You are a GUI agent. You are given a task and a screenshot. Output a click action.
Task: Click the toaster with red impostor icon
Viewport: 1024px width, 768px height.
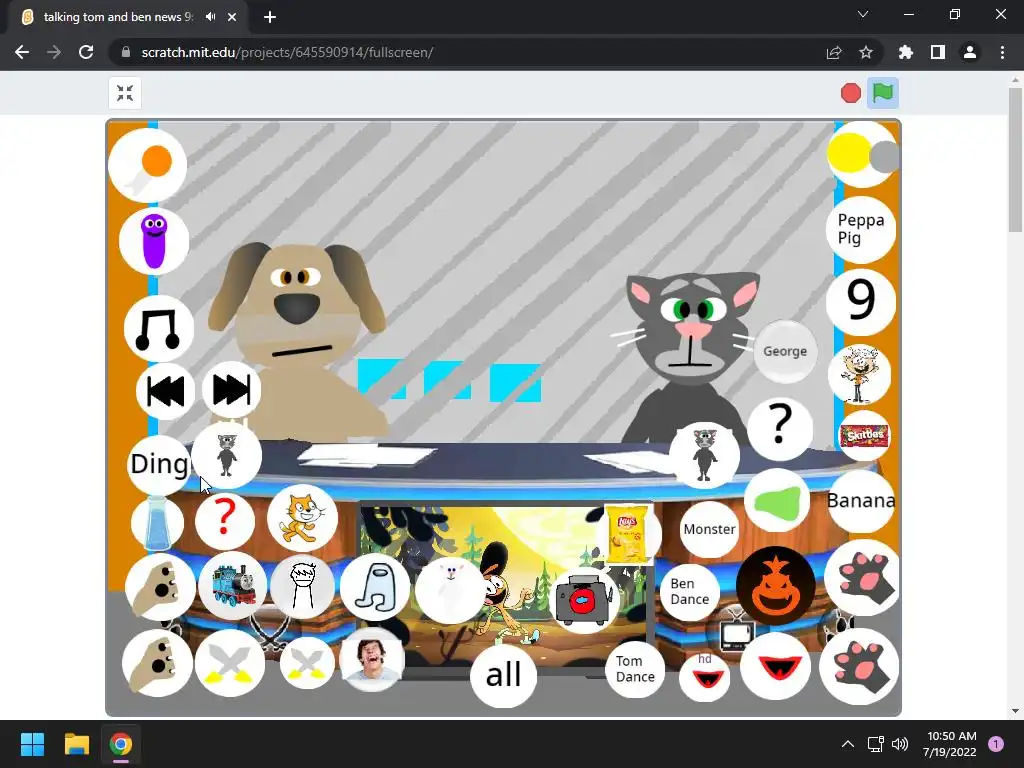[583, 601]
